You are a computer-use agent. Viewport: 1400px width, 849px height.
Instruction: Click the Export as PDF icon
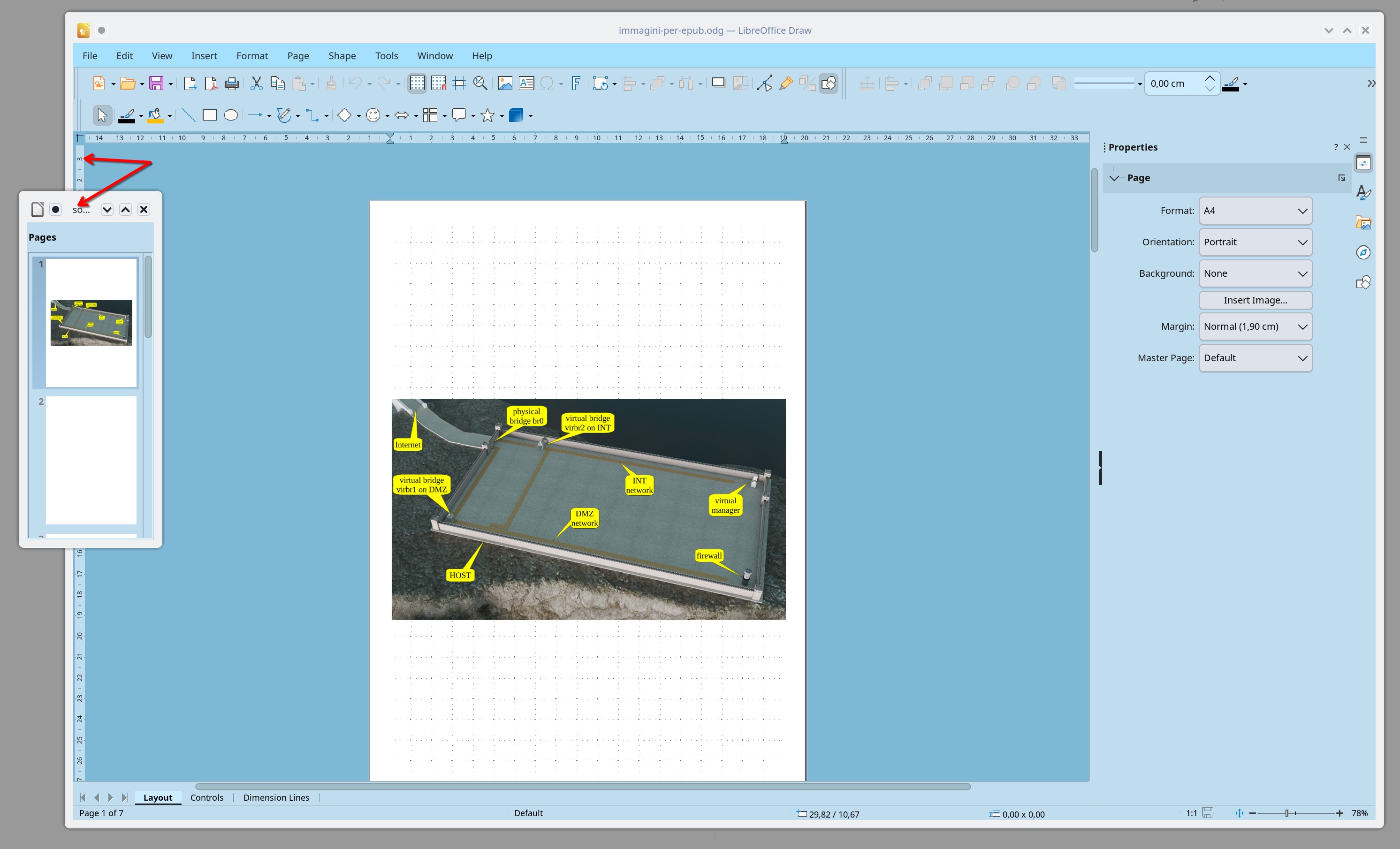tap(211, 83)
